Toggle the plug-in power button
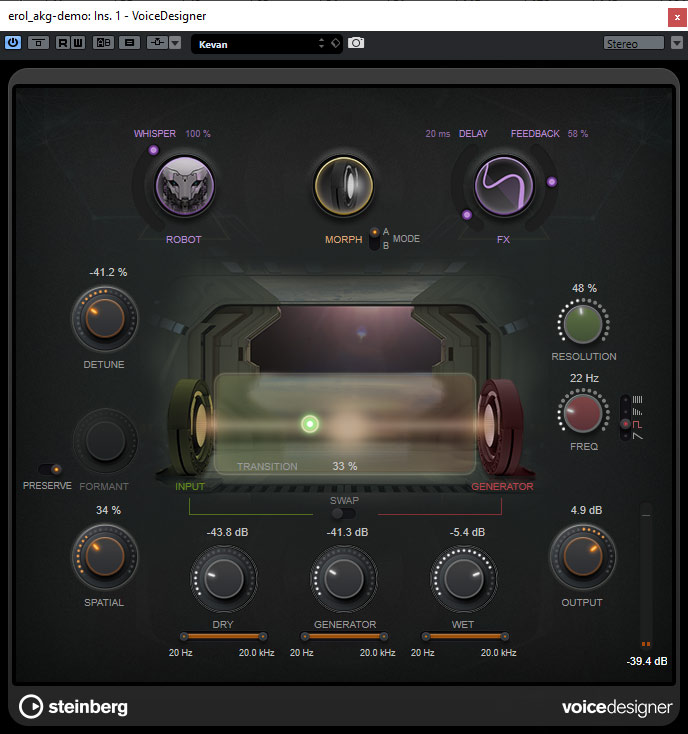 [13, 43]
